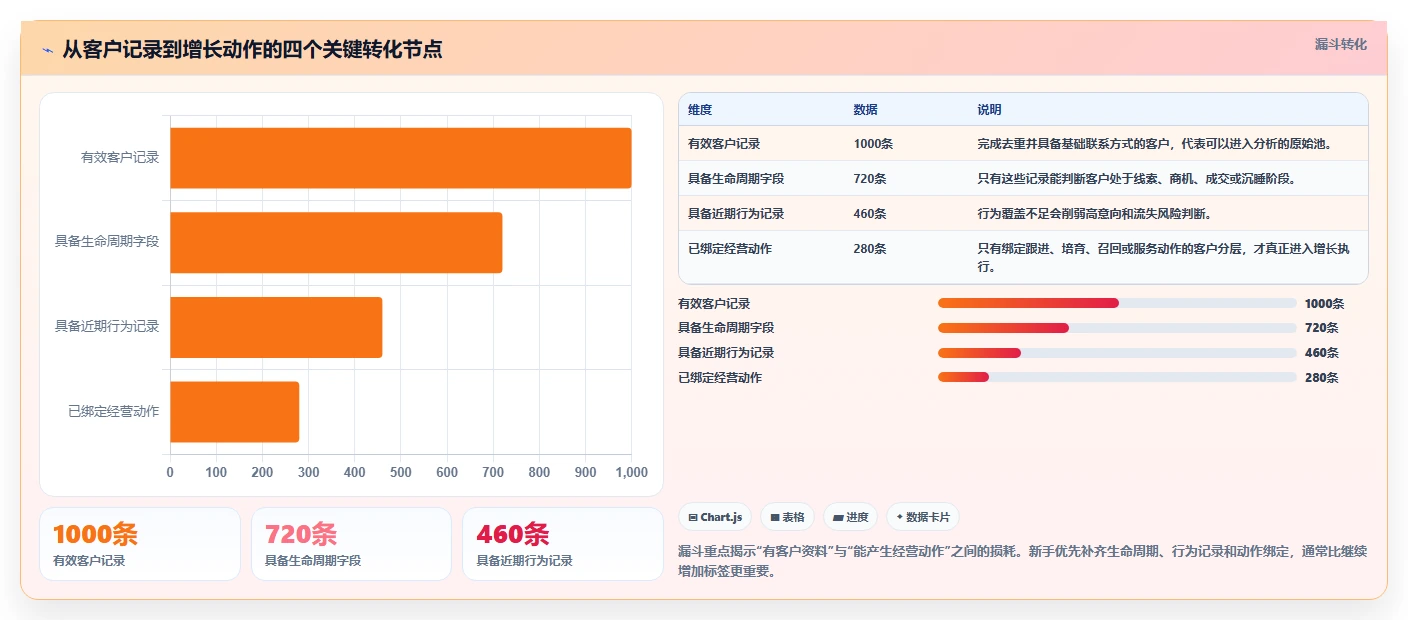
Task: Click description starting 只有这些记录能判断客户
Action: coord(1137,179)
